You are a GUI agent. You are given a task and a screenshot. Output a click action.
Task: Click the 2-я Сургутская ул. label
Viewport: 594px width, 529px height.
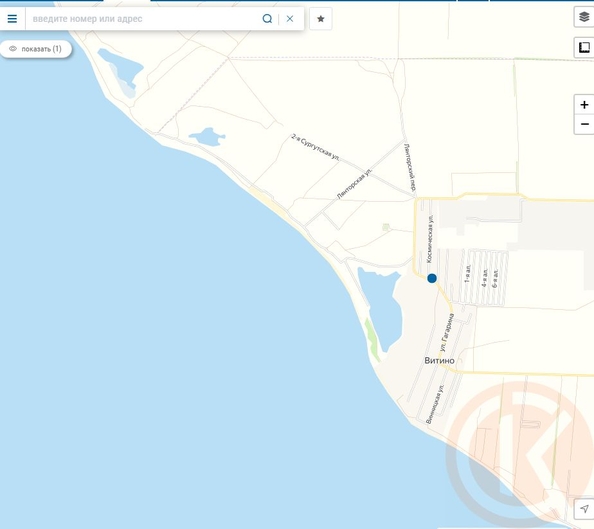[x=315, y=147]
